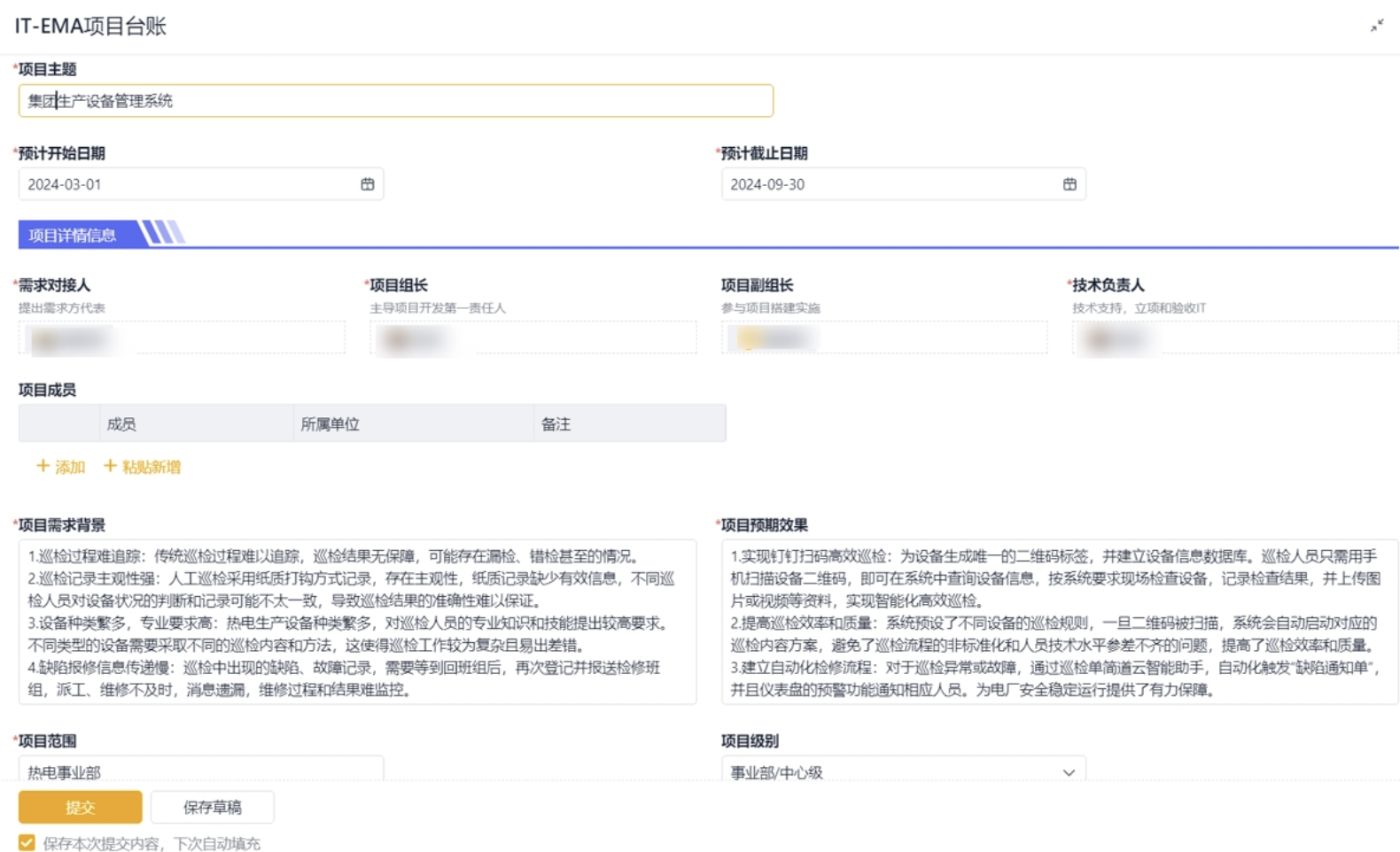This screenshot has height=852, width=1400.
Task: Select the 项目详情信息 section tab
Action: coord(73,235)
